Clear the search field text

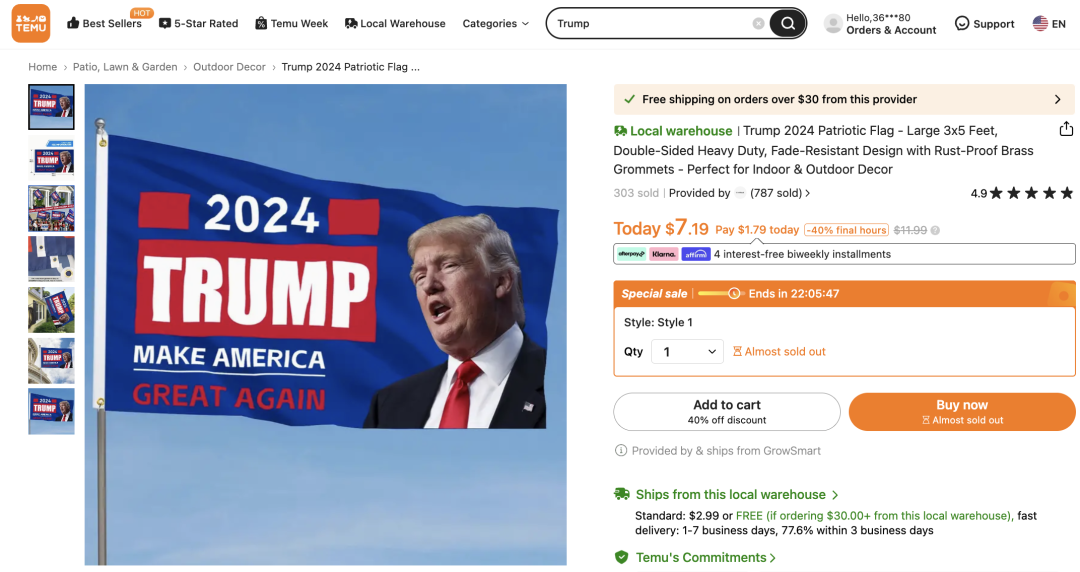[758, 23]
